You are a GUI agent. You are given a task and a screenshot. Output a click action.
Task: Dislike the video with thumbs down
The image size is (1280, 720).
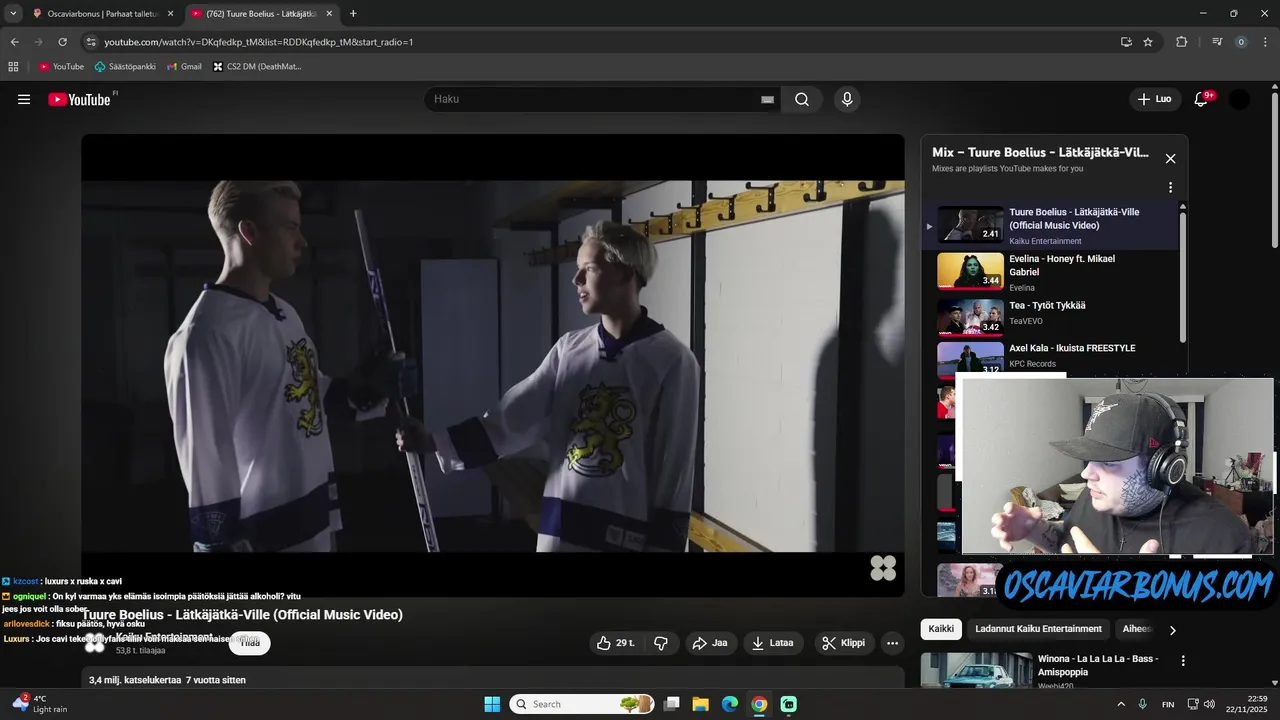[661, 643]
